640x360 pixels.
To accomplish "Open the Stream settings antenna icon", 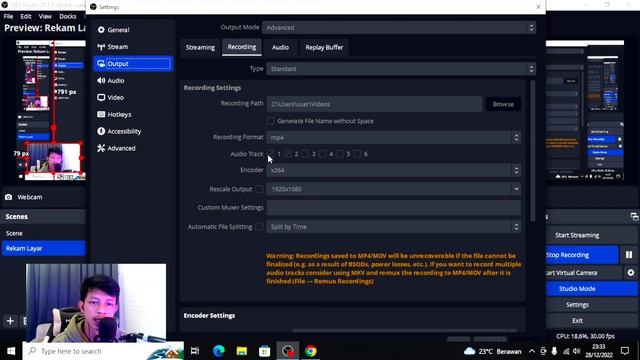I will pos(101,47).
